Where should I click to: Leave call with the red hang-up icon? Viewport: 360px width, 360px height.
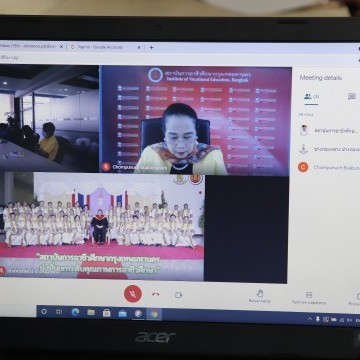click(x=156, y=294)
